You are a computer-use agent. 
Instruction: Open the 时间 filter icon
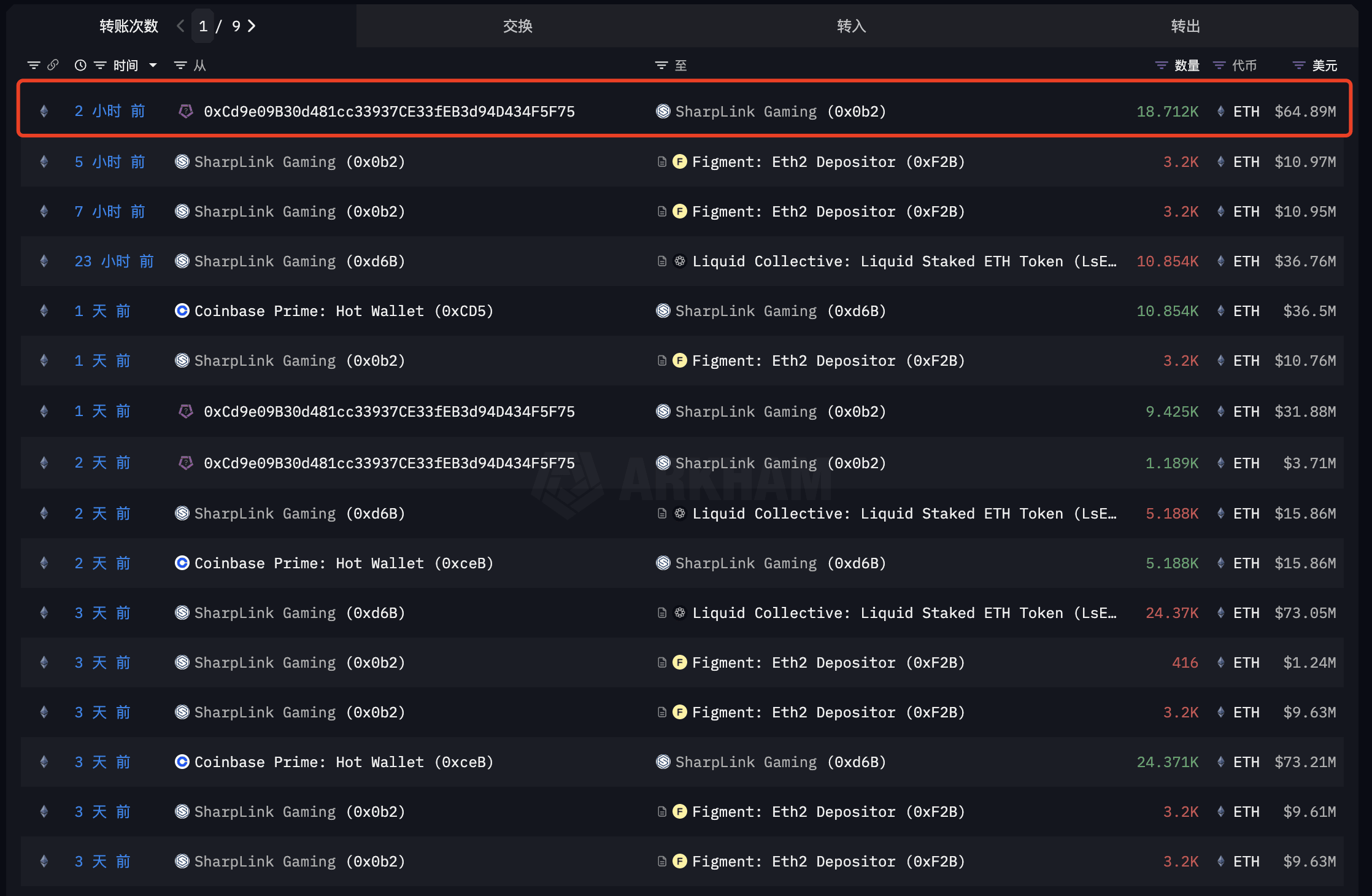point(100,65)
